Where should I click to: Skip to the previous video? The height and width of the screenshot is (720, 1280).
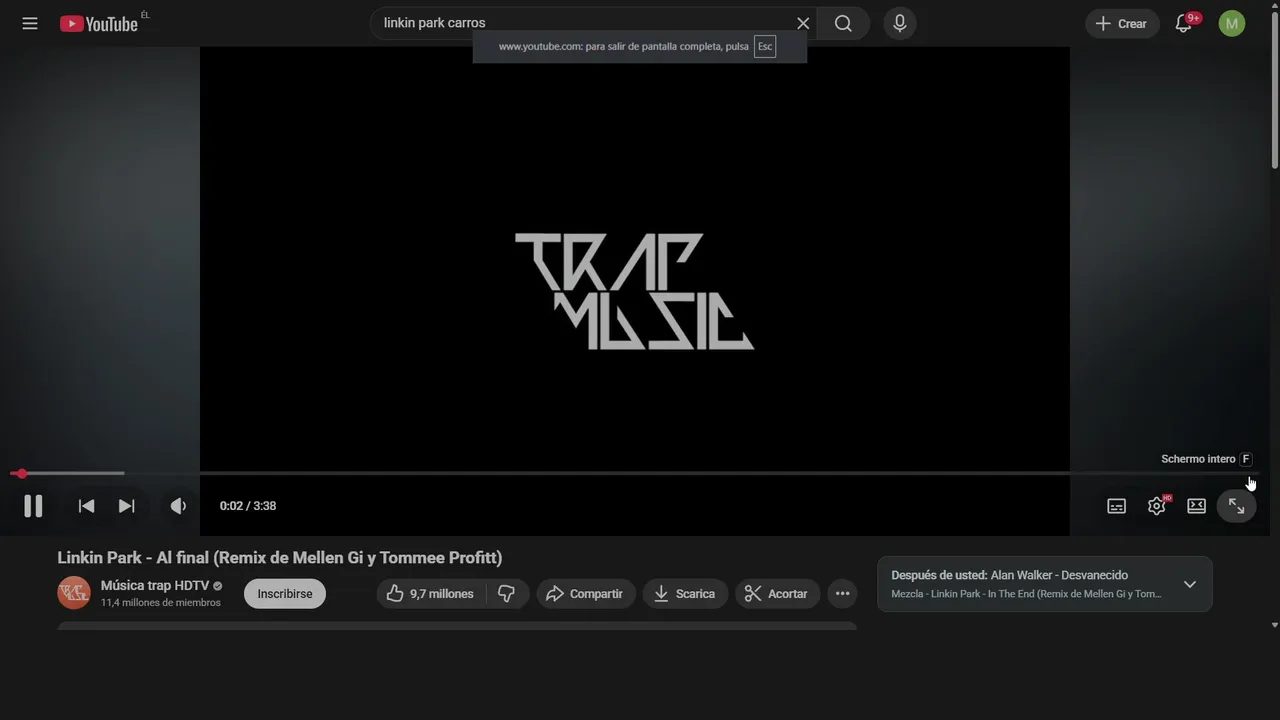(87, 506)
